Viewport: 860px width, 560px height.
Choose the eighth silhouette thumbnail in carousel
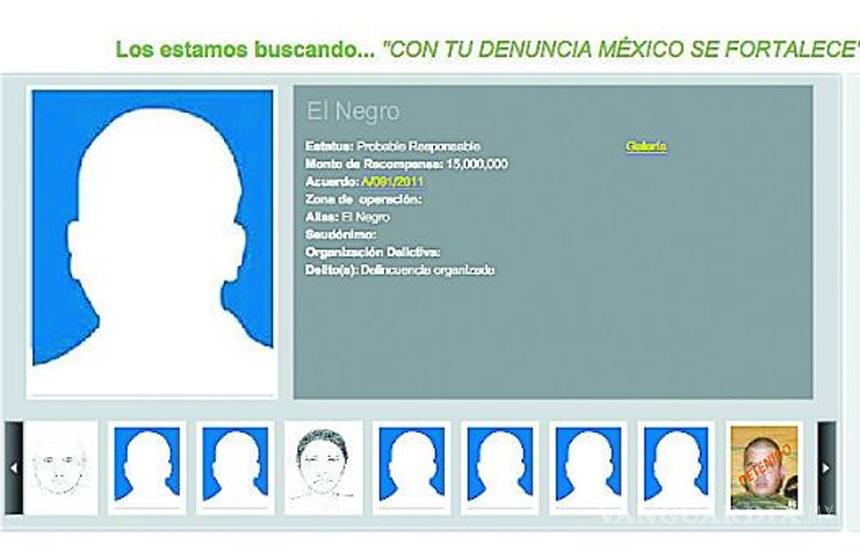click(676, 466)
